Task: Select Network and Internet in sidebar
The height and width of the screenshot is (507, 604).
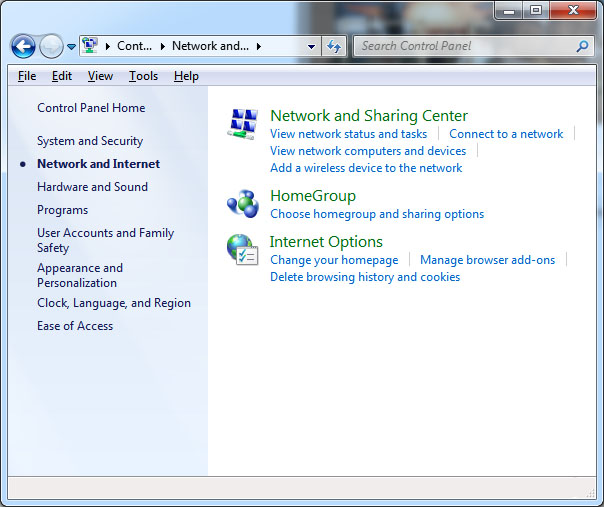Action: pos(98,164)
